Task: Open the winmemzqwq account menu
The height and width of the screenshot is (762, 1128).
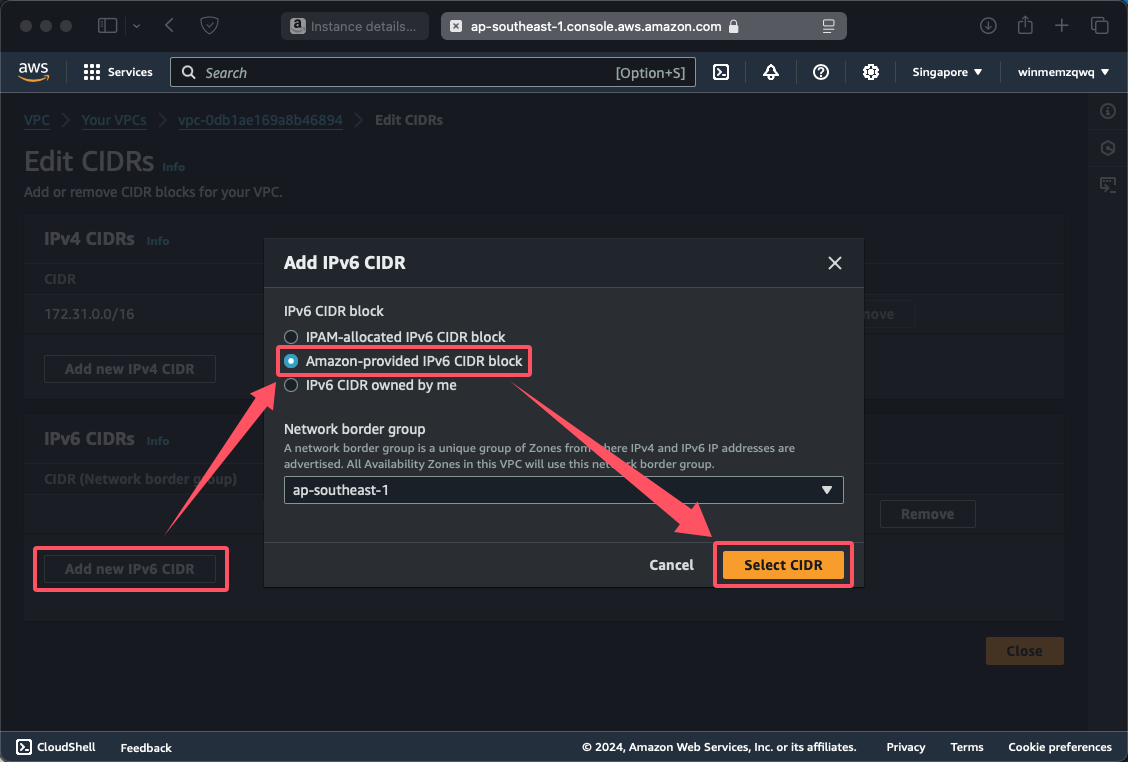Action: pyautogui.click(x=1063, y=72)
